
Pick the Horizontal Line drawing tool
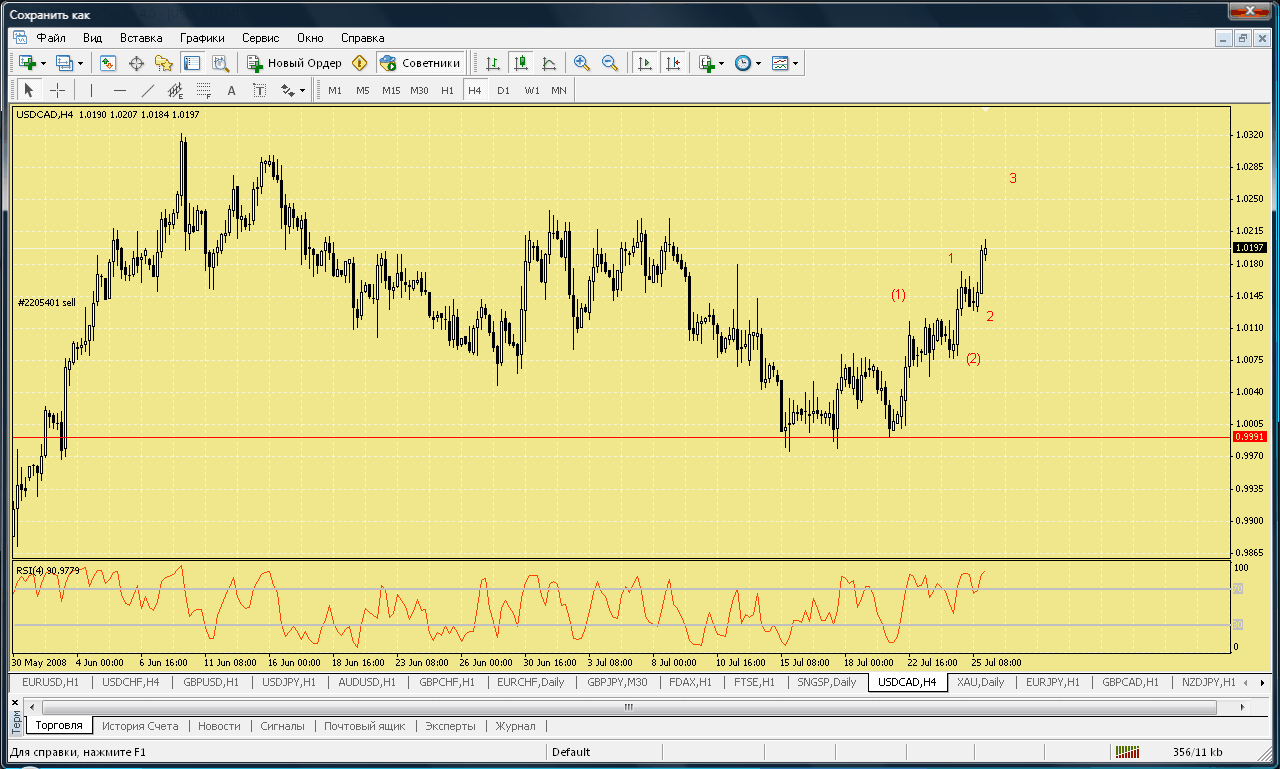coord(119,90)
